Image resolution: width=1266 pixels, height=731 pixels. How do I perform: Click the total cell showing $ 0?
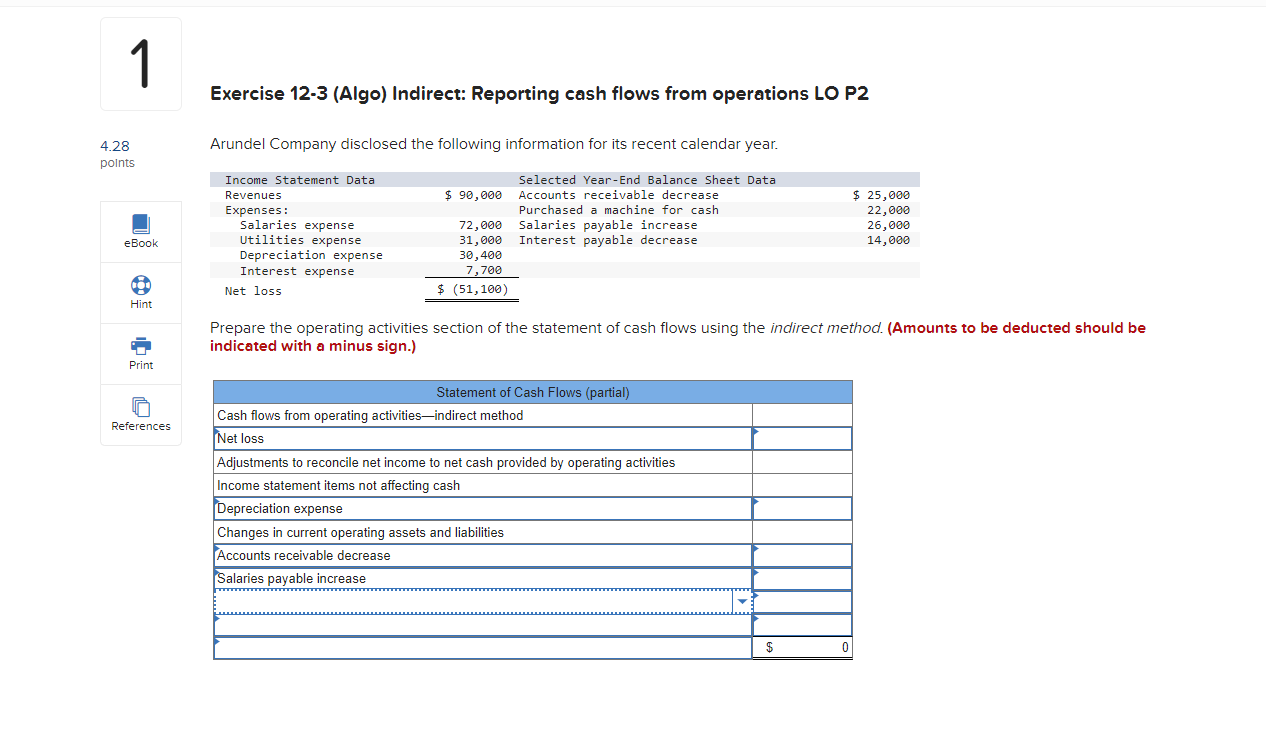802,648
